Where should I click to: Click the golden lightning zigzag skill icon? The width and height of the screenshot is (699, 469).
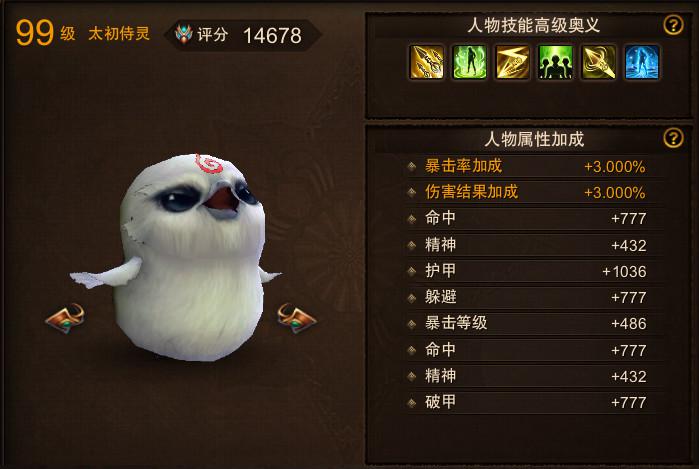pos(513,62)
